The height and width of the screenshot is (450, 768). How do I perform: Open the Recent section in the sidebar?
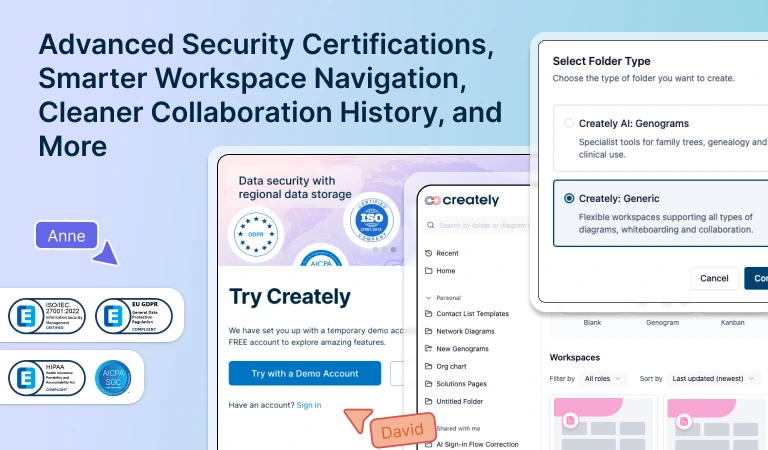tap(447, 254)
